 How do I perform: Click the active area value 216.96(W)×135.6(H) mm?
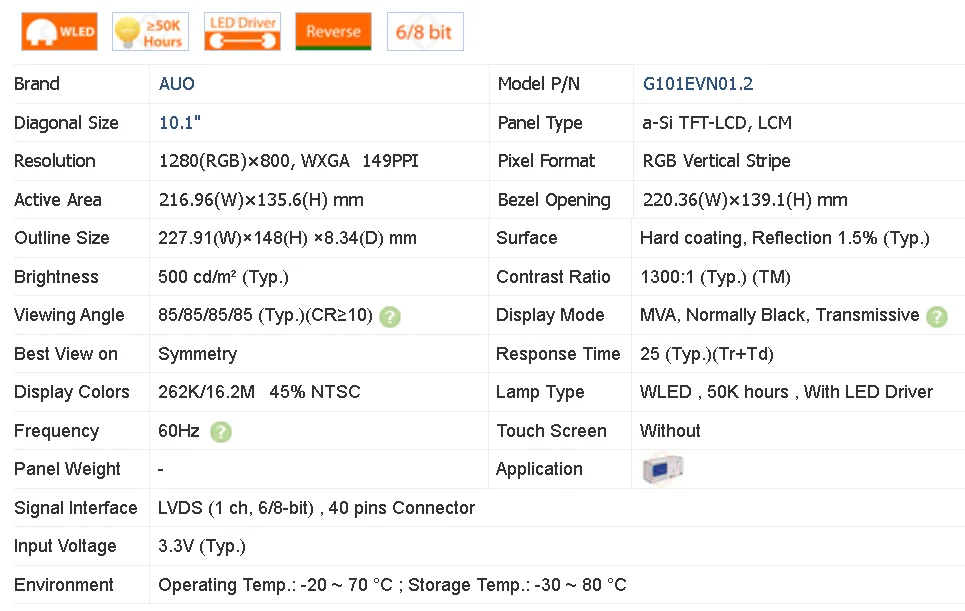(261, 200)
